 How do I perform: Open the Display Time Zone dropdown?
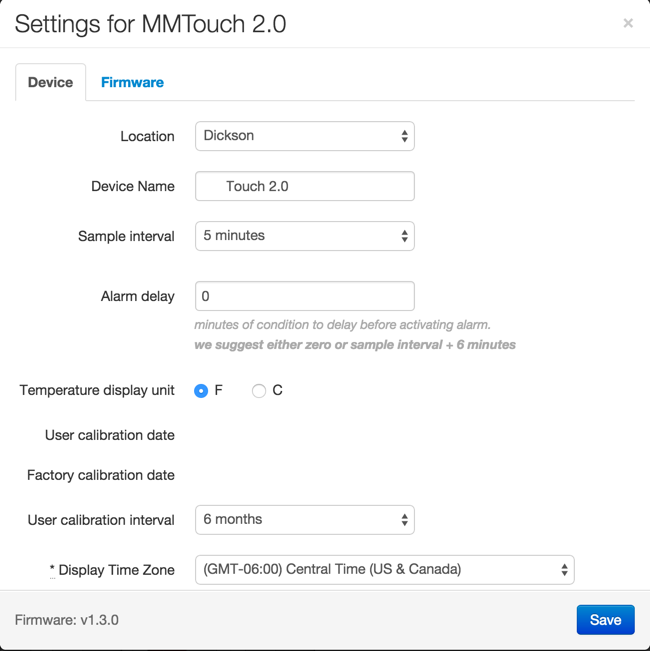pyautogui.click(x=385, y=570)
